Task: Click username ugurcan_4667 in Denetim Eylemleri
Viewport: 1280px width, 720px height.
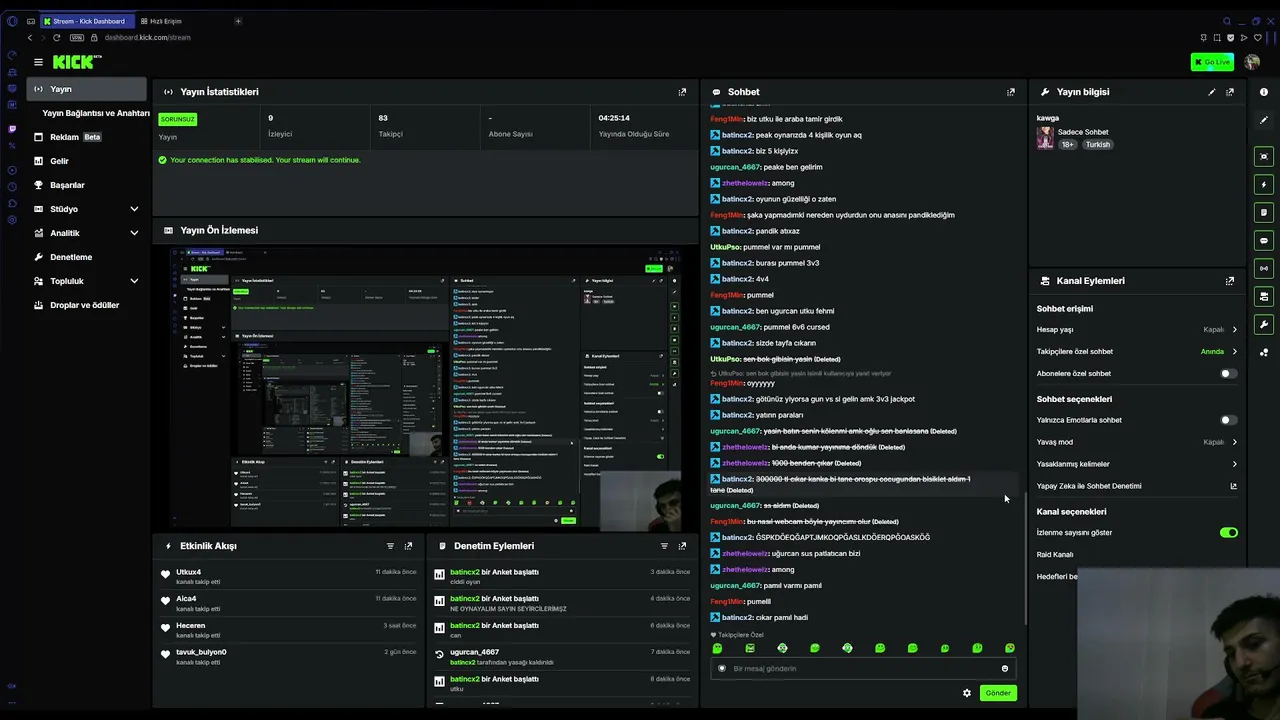Action: coord(474,652)
